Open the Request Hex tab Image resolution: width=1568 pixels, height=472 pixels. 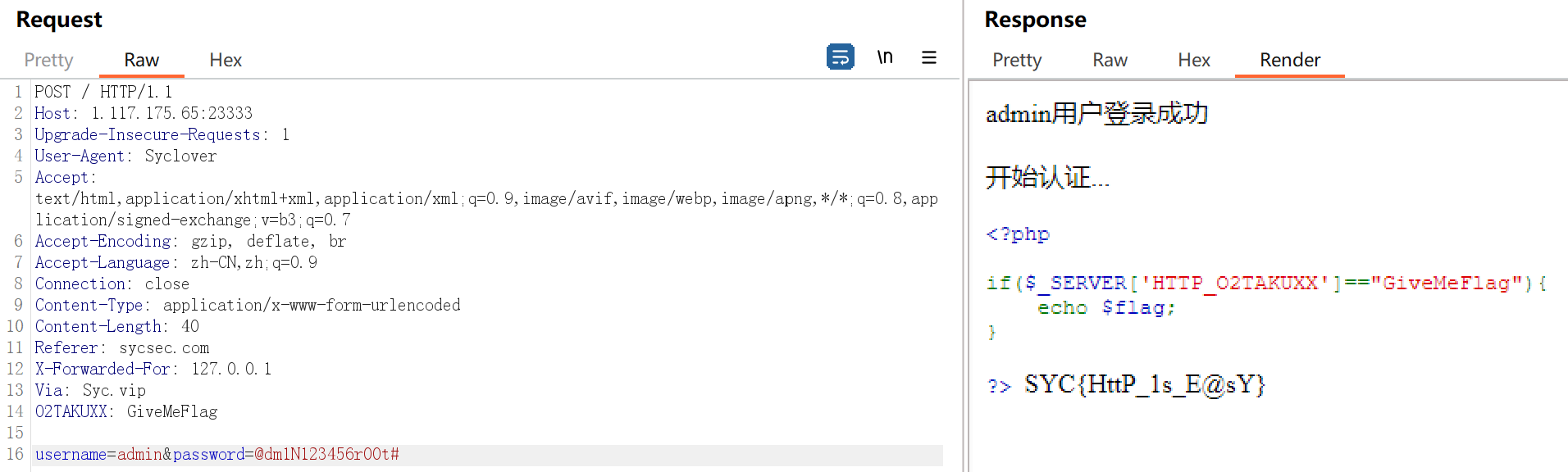pyautogui.click(x=226, y=60)
